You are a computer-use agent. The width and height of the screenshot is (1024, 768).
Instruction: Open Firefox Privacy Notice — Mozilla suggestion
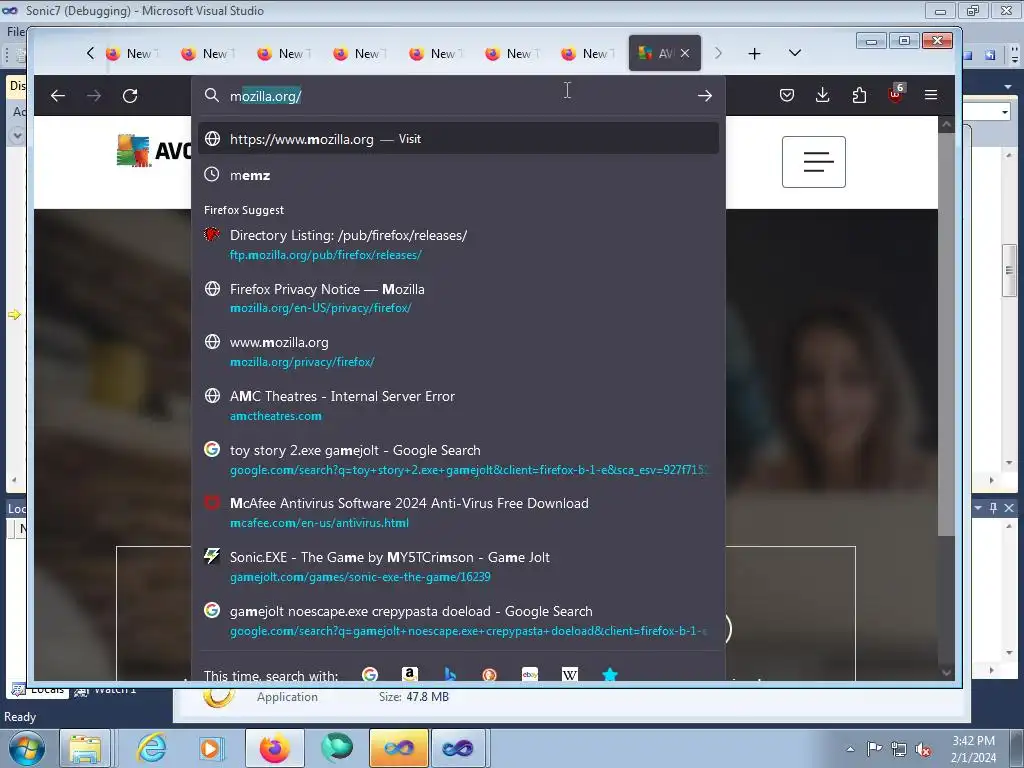[458, 298]
